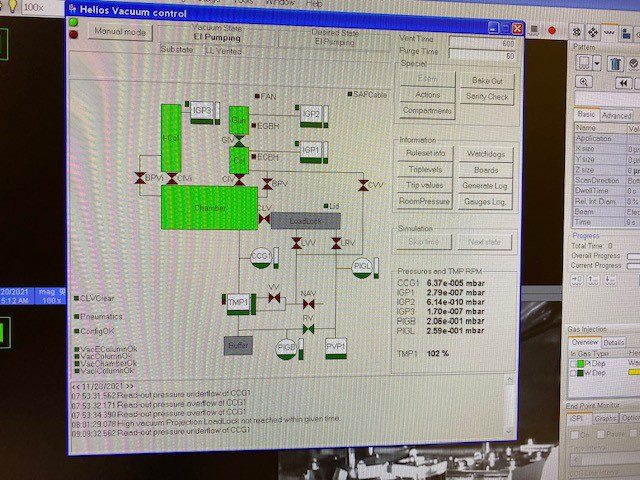Open the iSPI tab in End Point Monitor

(x=577, y=419)
